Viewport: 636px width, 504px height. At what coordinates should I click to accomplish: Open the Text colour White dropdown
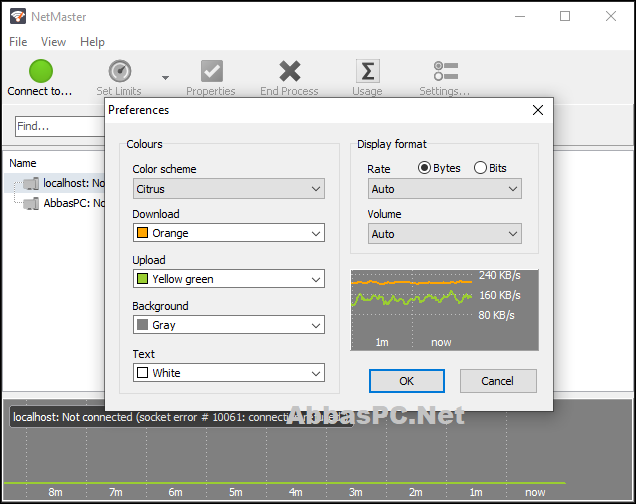(229, 373)
